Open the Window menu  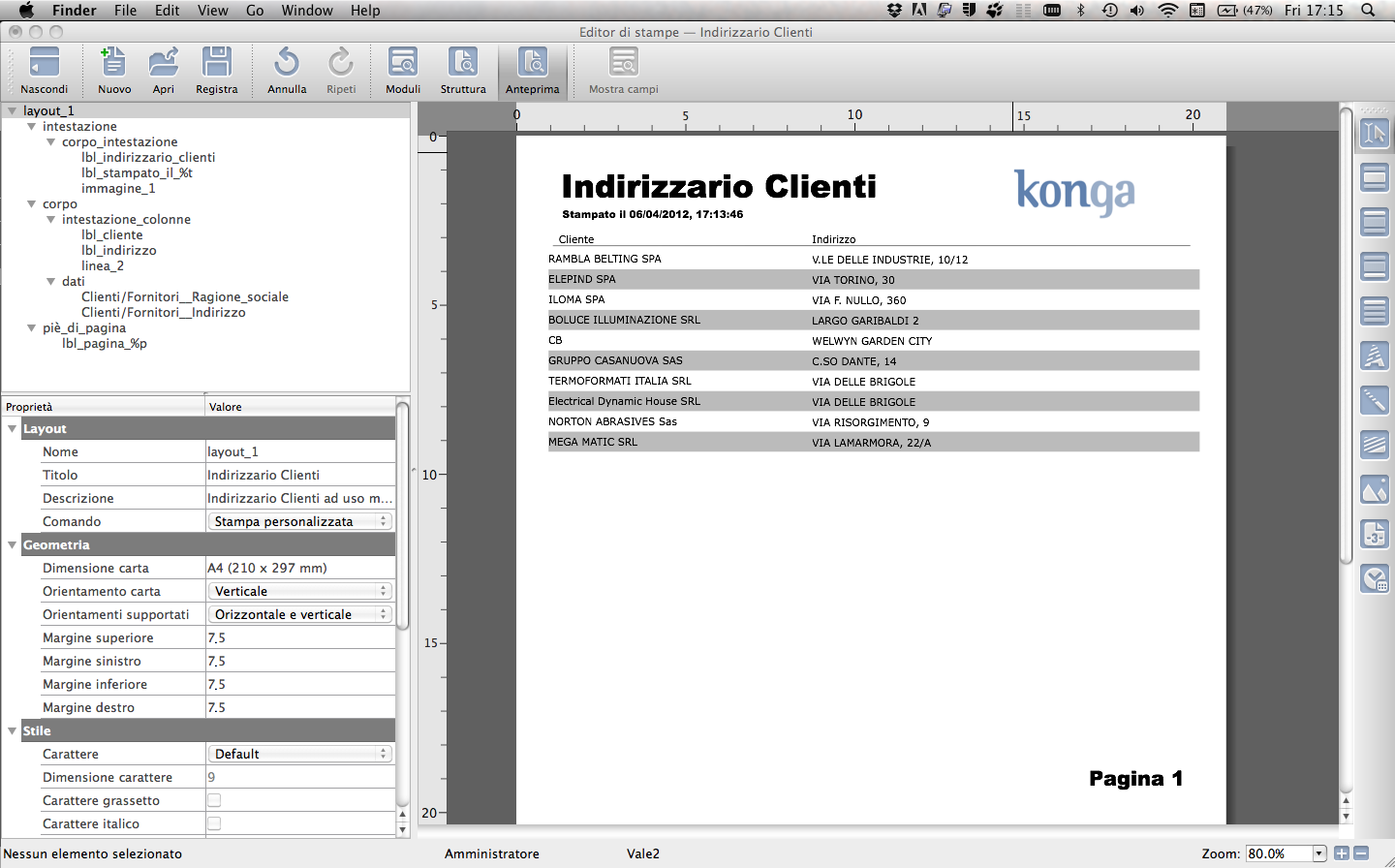pos(306,11)
